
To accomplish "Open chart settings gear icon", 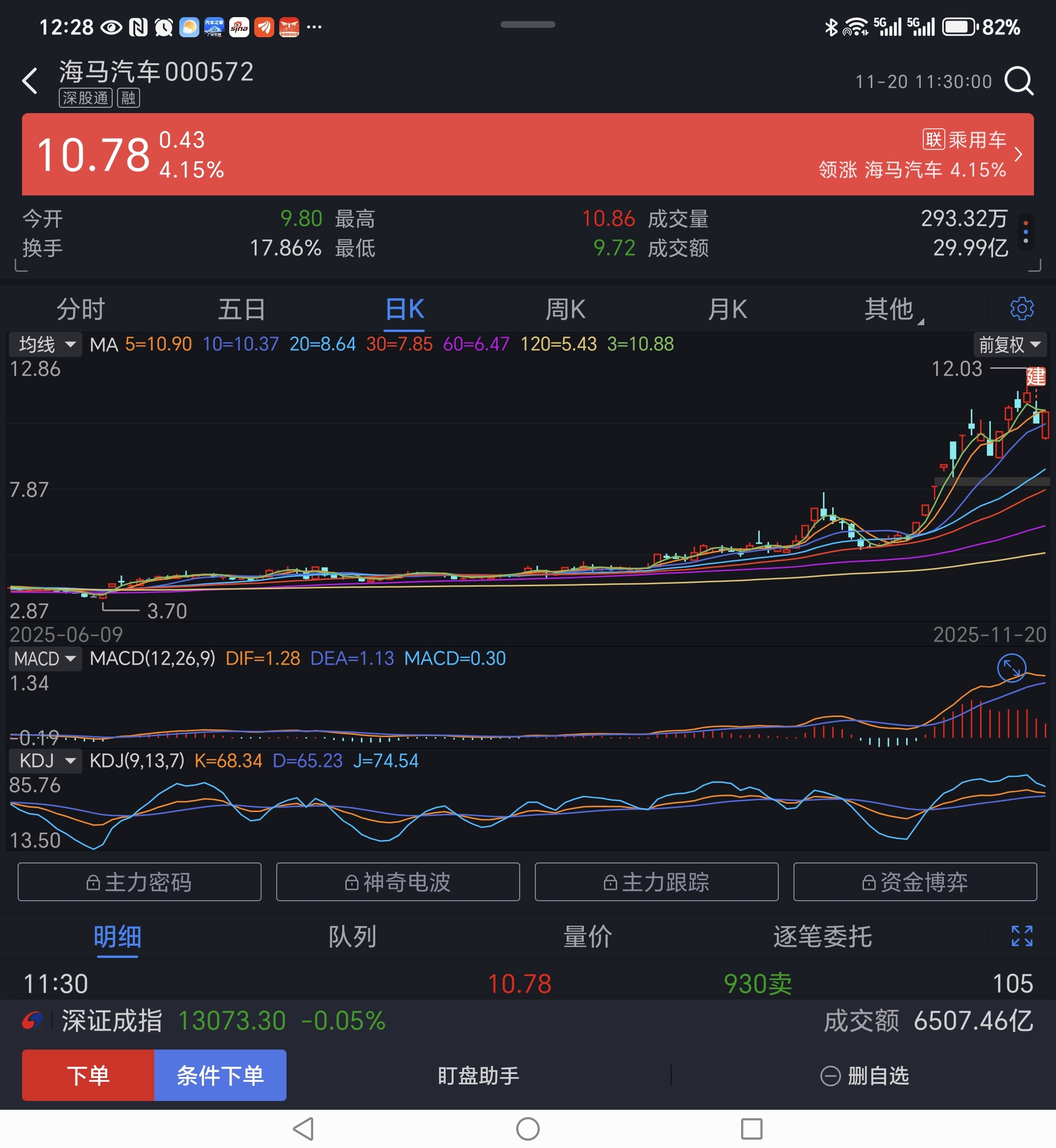I will (1021, 309).
